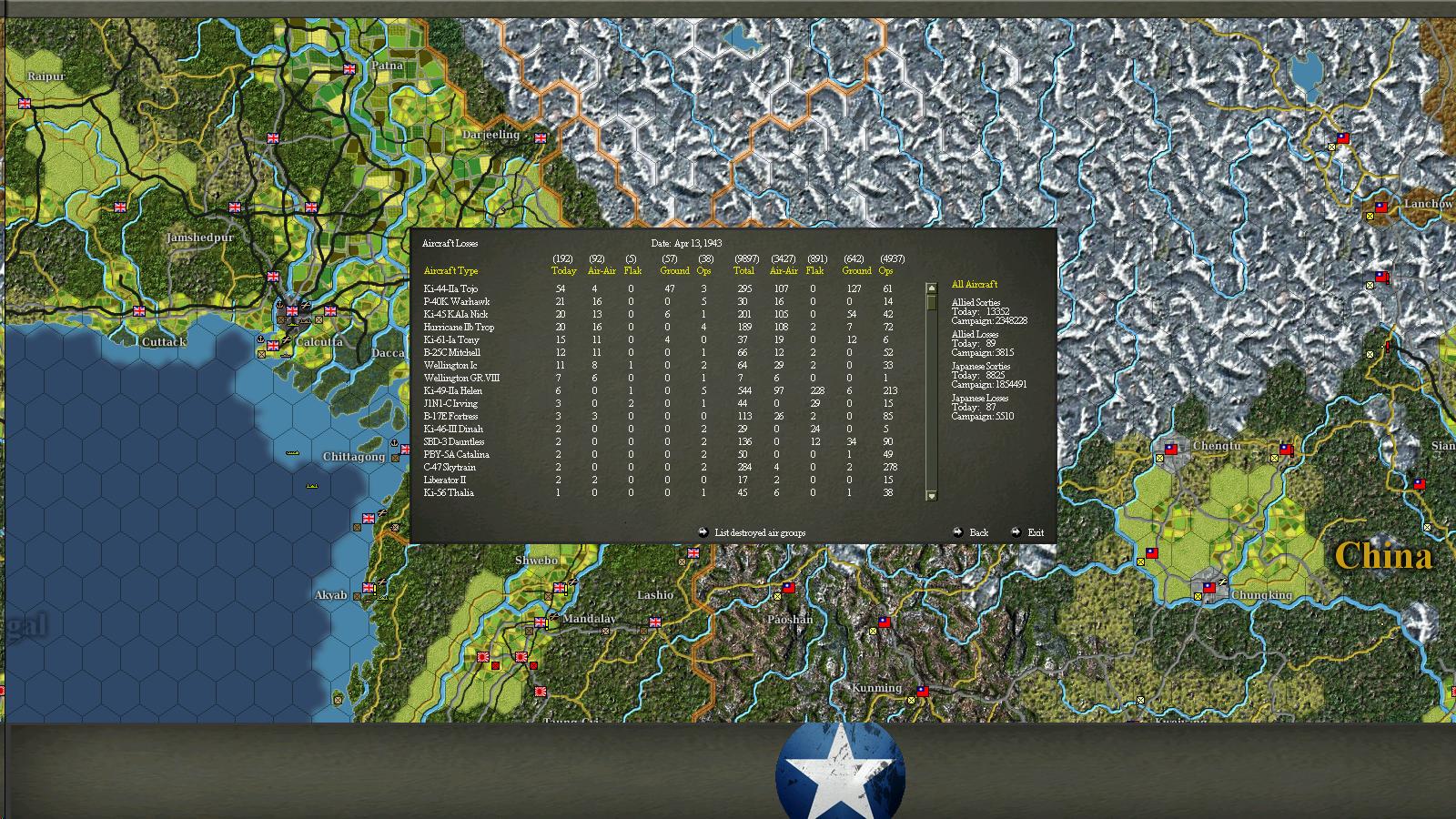The image size is (1456, 819).
Task: Select the British flag base at Raipur
Action: tap(25, 104)
